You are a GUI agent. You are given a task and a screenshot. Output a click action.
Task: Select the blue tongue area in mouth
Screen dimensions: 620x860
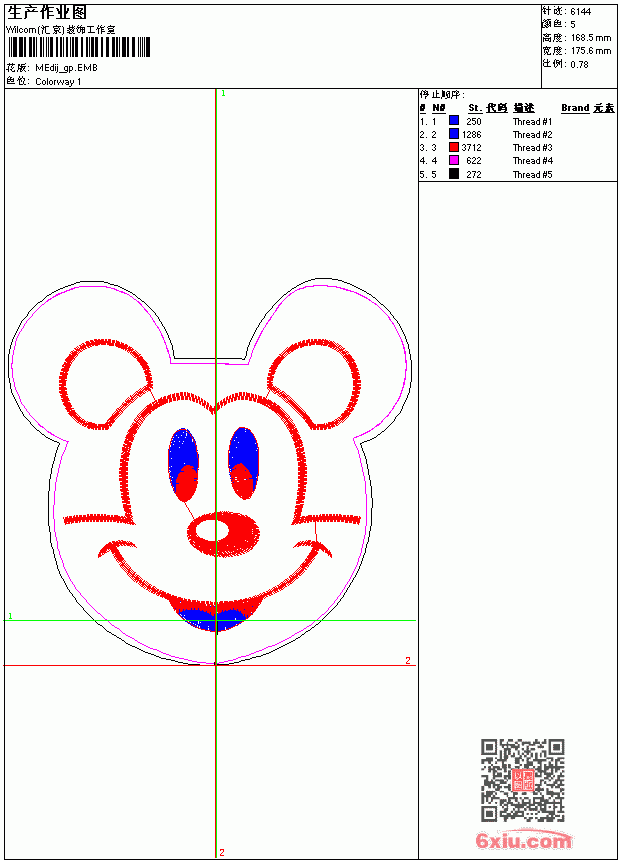(214, 618)
